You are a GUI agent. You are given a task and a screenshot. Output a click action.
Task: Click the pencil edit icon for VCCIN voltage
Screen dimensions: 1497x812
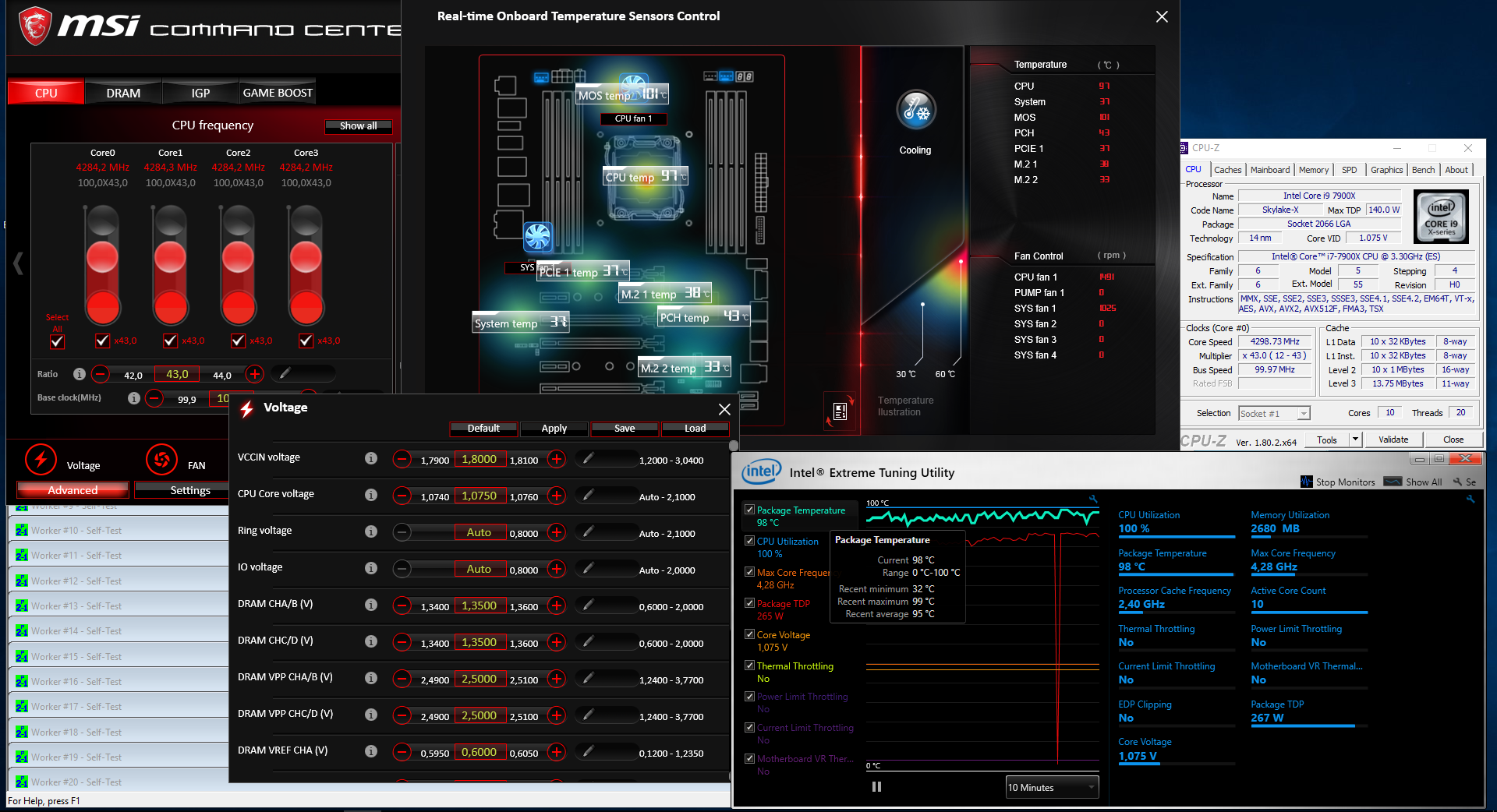coord(589,459)
